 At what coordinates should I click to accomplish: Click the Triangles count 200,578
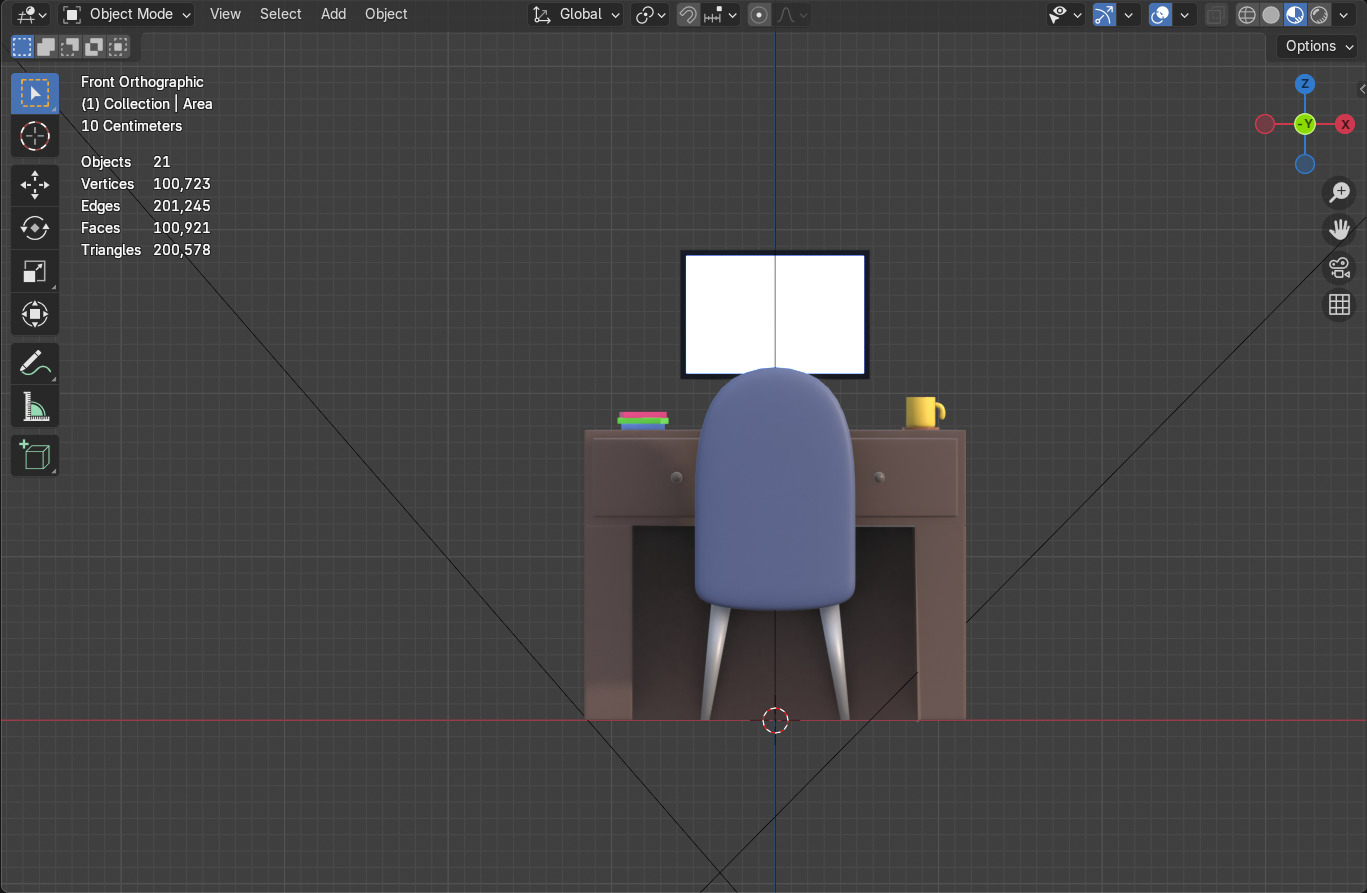tap(181, 250)
